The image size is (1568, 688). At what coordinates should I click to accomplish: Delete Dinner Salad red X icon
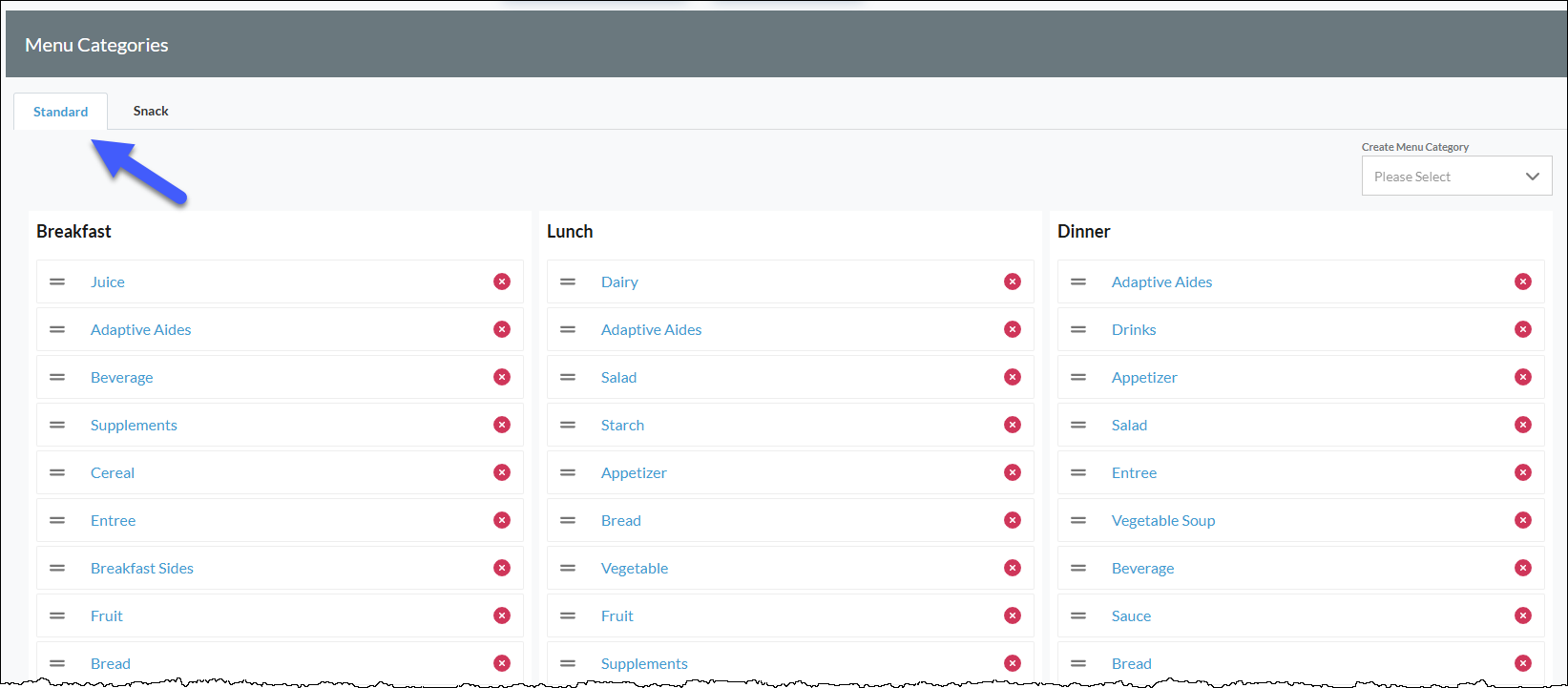click(1523, 425)
